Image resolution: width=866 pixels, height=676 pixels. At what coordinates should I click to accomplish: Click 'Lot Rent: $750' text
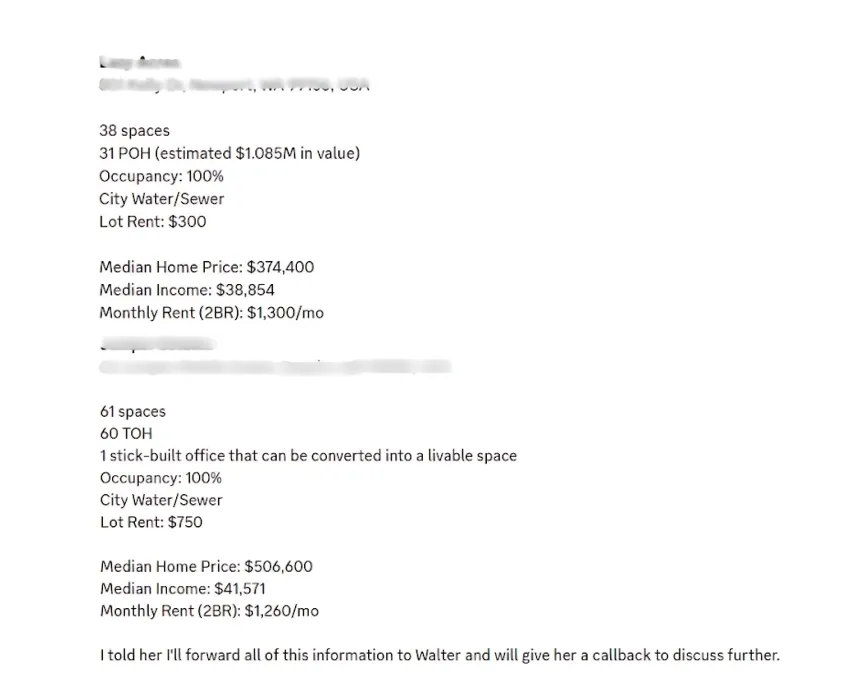coord(151,522)
